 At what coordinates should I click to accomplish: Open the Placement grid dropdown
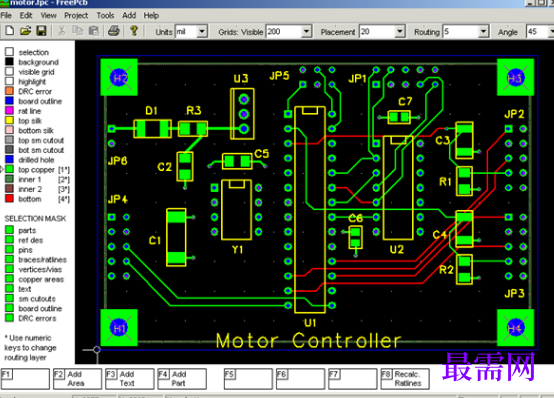coord(400,31)
